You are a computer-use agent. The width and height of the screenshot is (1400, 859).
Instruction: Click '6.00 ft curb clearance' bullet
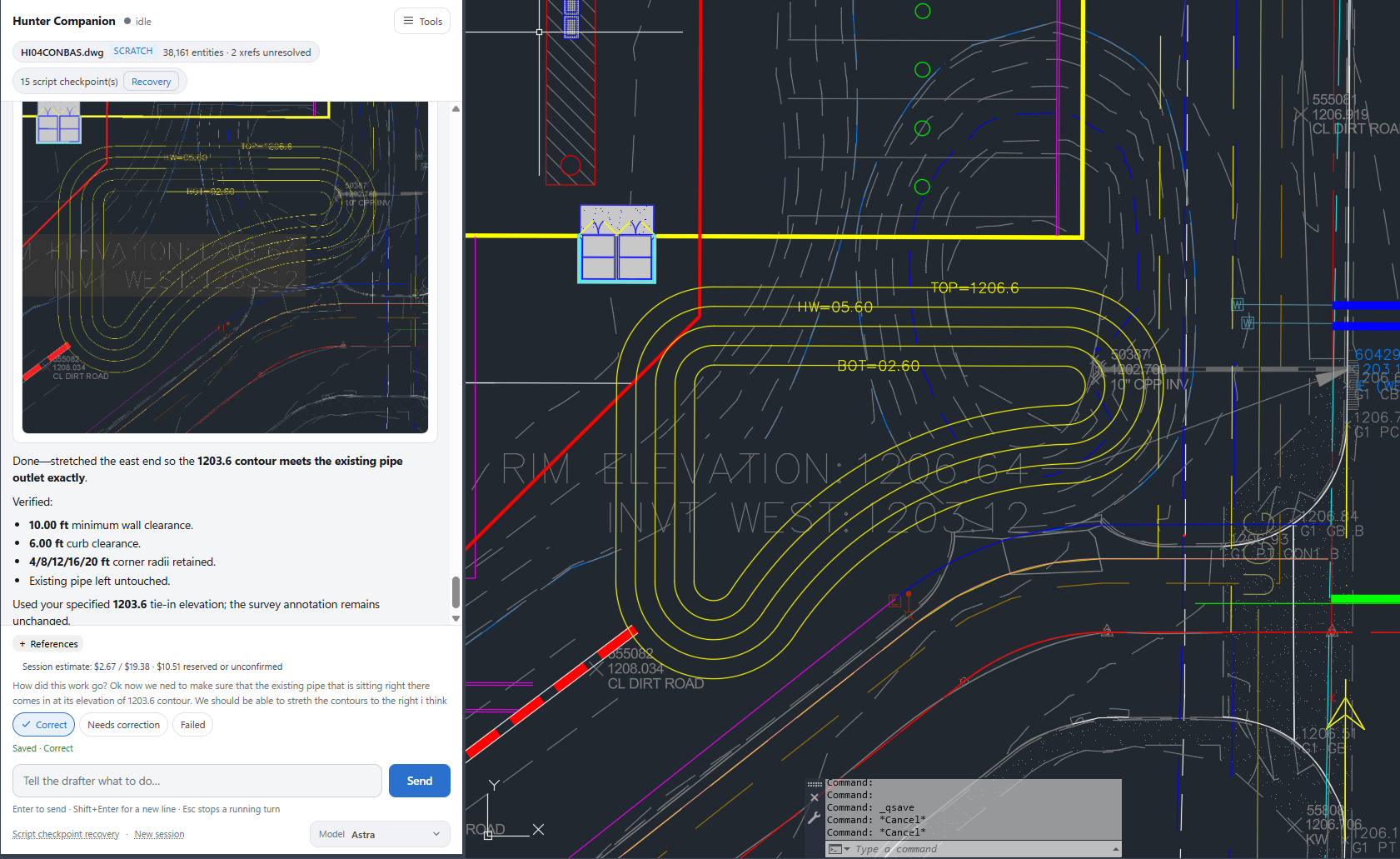tap(85, 543)
